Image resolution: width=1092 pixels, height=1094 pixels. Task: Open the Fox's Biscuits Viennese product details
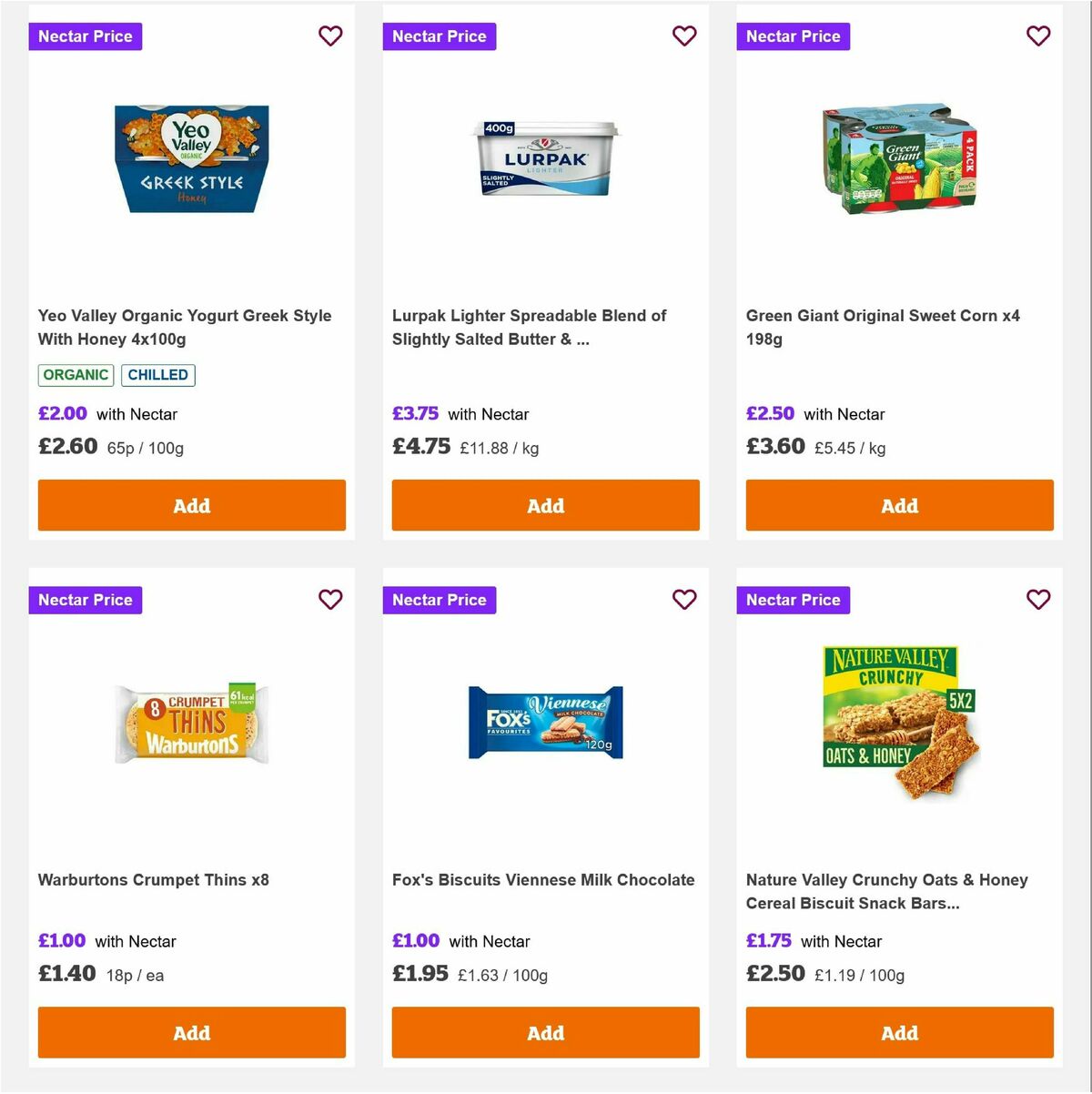[x=544, y=880]
